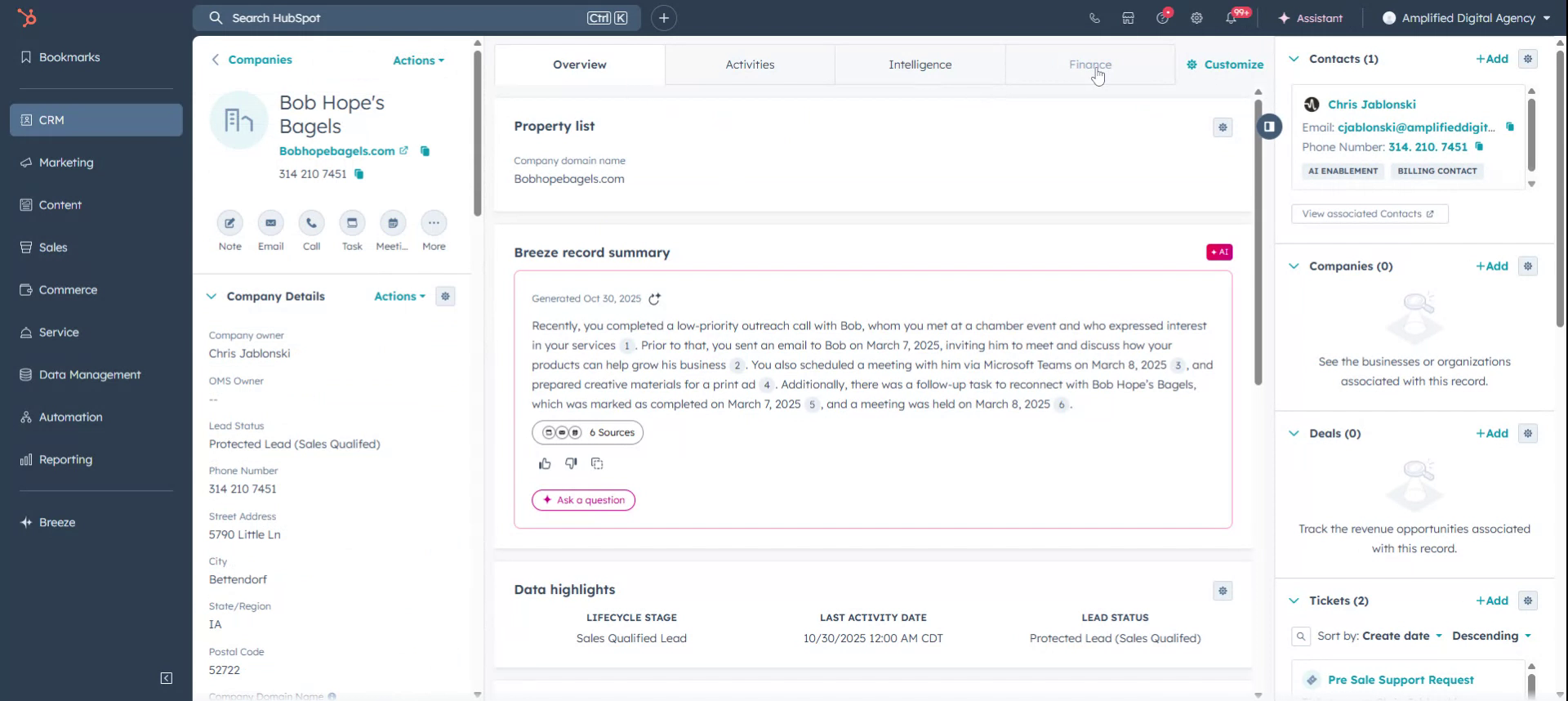Collapse the right sidebar panel toggle

click(x=1269, y=127)
